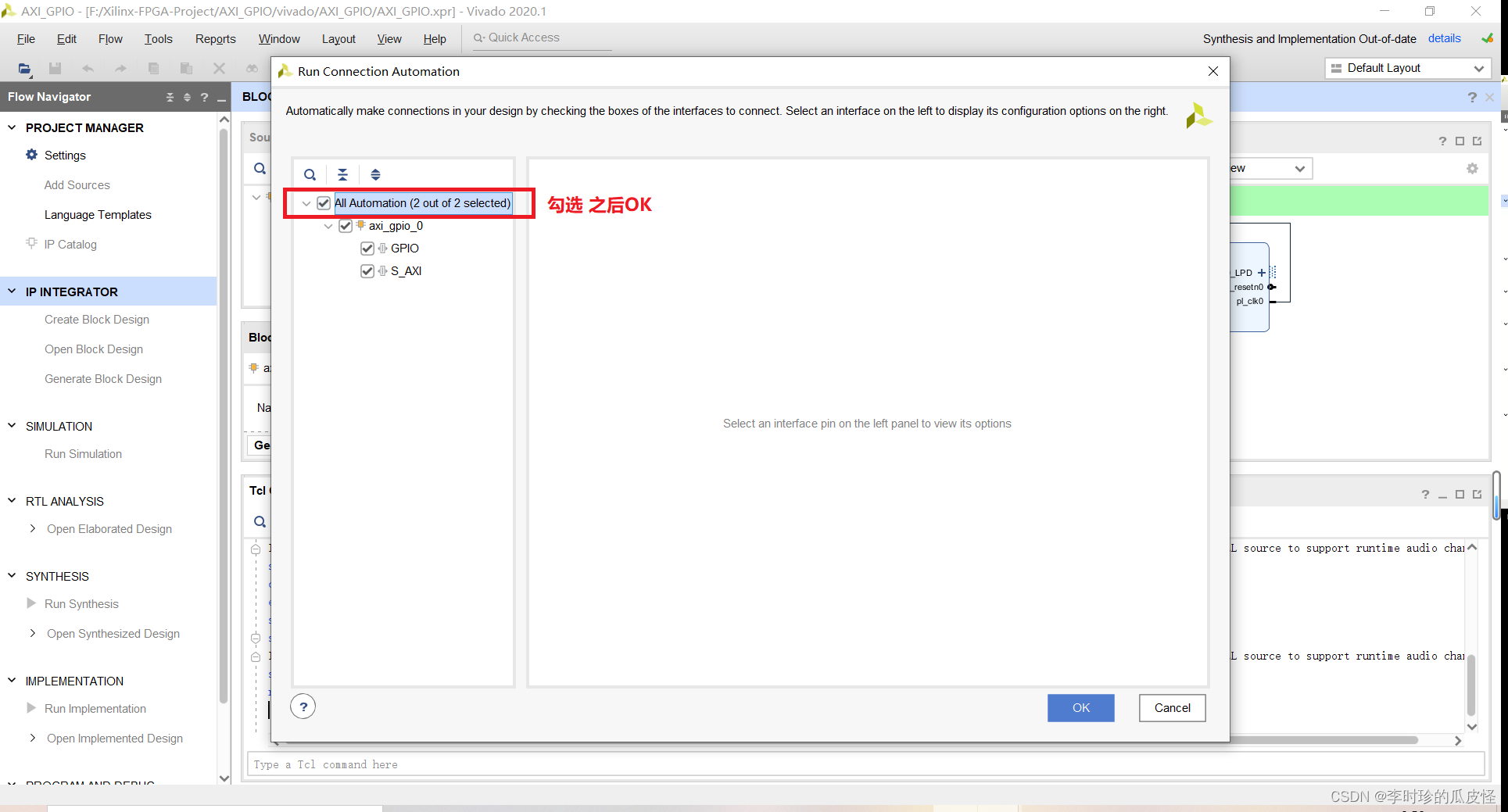Image resolution: width=1508 pixels, height=812 pixels.
Task: Open the Reports menu
Action: click(x=215, y=39)
